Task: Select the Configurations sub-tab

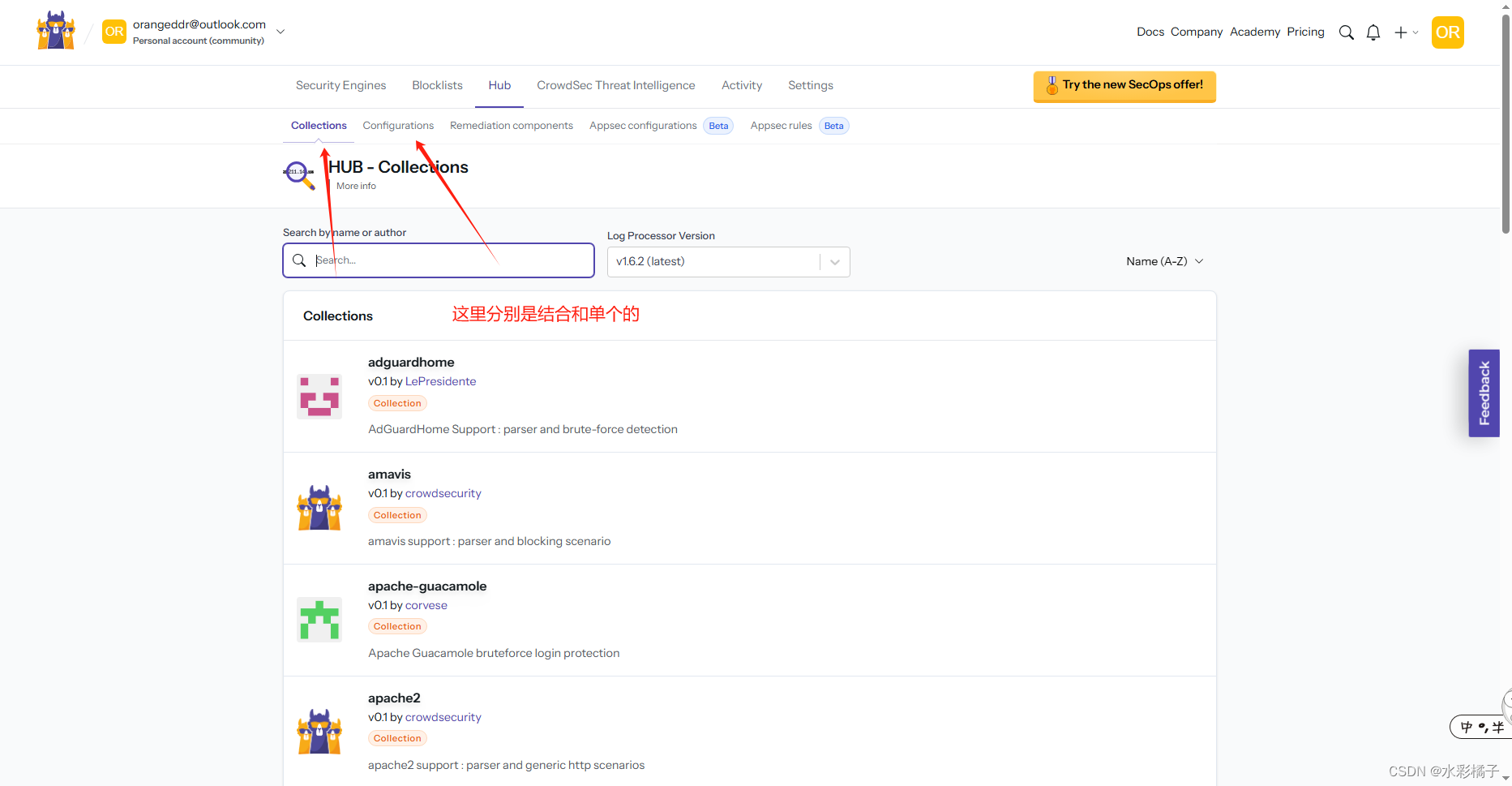Action: pos(398,126)
